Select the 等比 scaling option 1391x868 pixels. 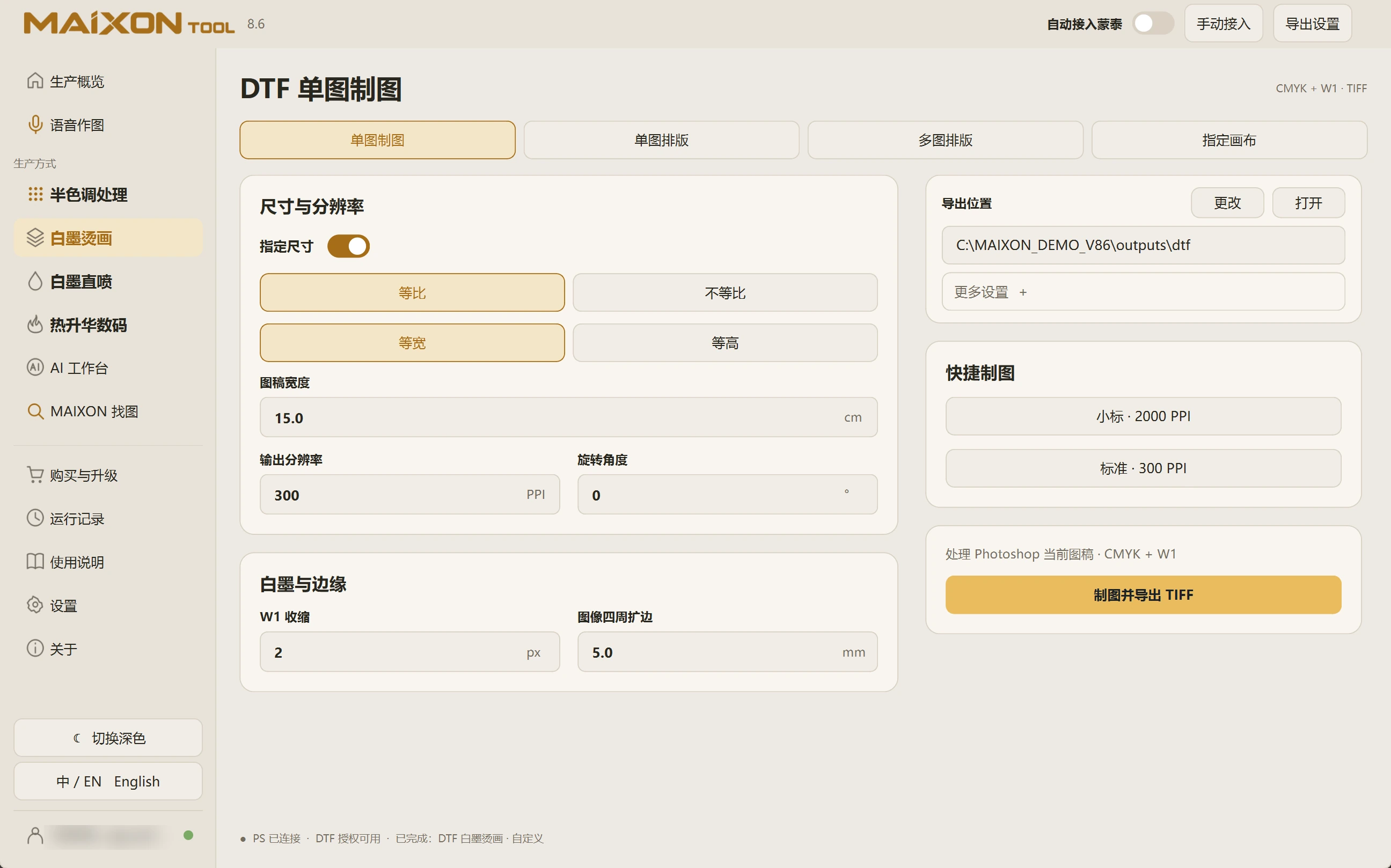tap(412, 293)
